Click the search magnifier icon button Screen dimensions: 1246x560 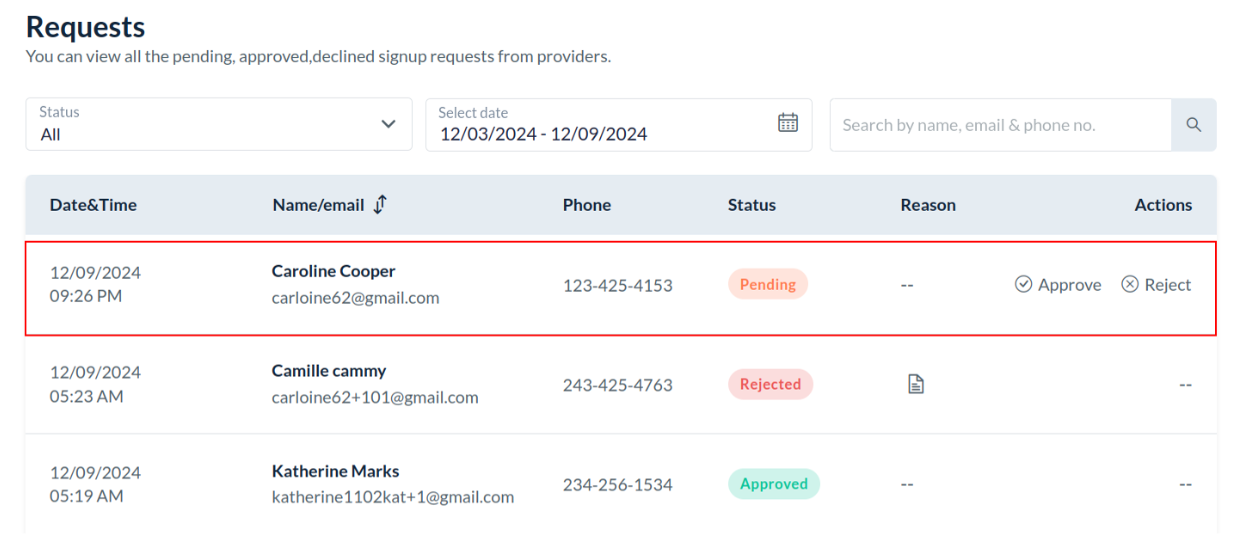[x=1193, y=125]
